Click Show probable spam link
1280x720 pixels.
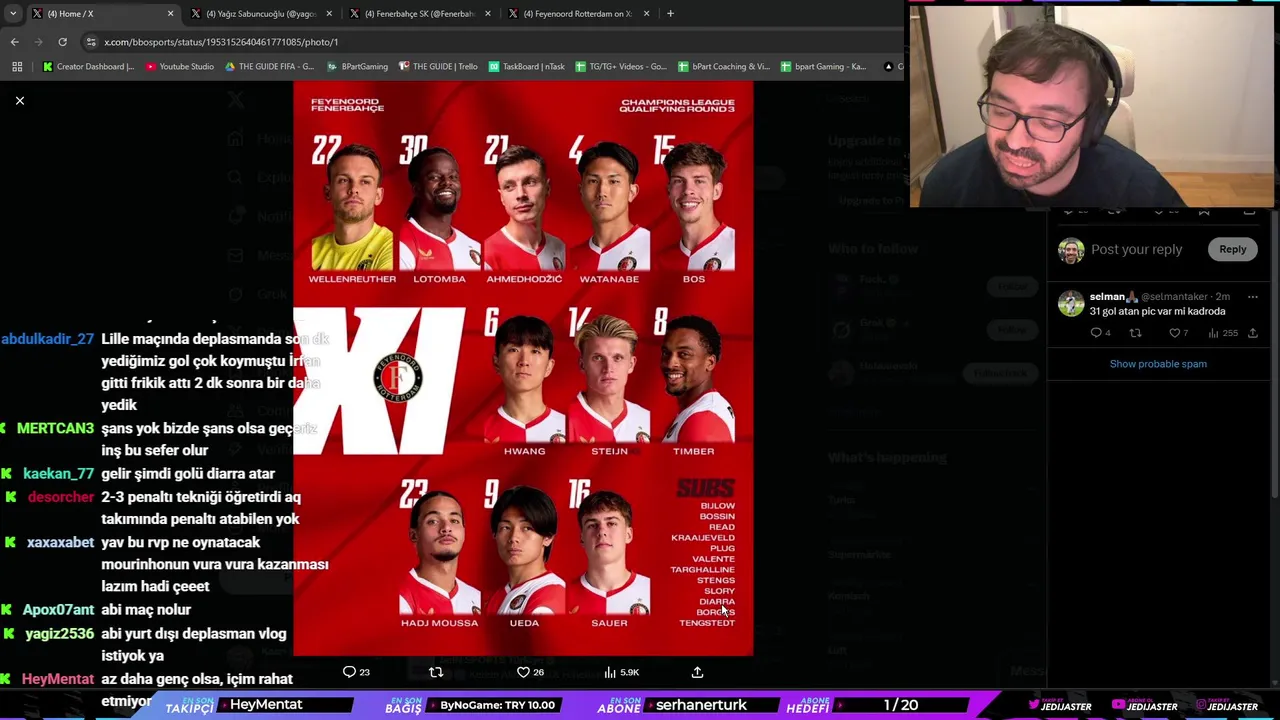click(x=1158, y=364)
